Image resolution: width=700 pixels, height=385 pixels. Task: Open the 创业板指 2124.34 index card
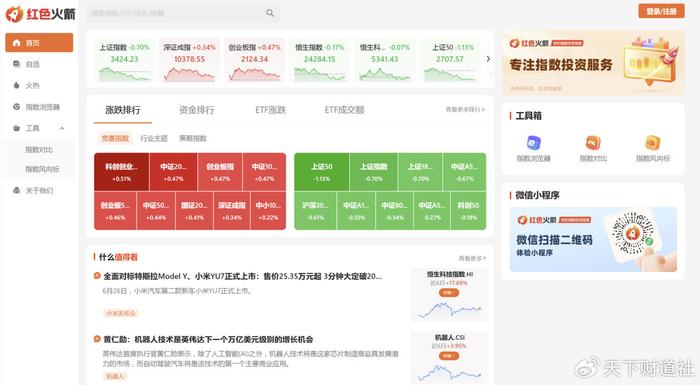tap(254, 61)
